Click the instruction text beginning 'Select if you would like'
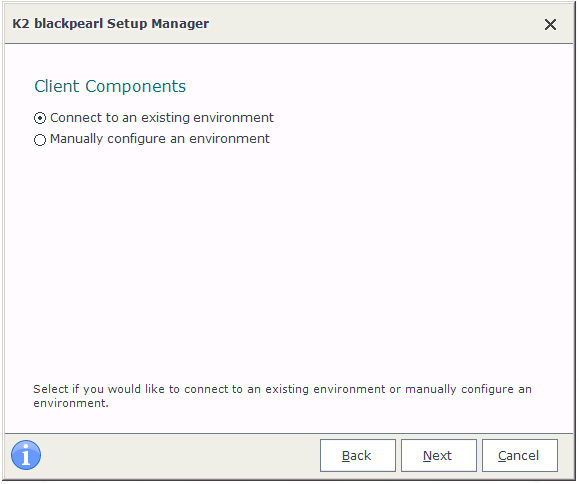Screen dimensions: 579x484 pos(282,396)
